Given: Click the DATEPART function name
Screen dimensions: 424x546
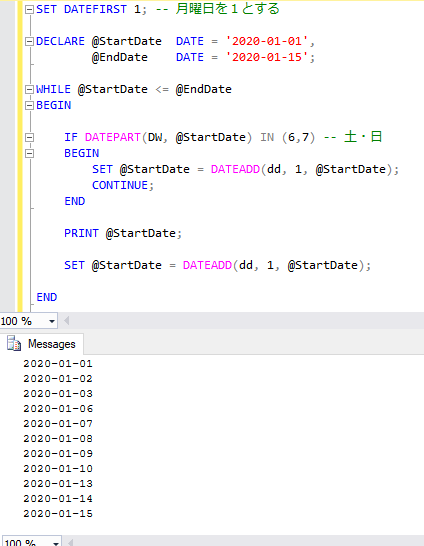Looking at the screenshot, I should pyautogui.click(x=113, y=137).
